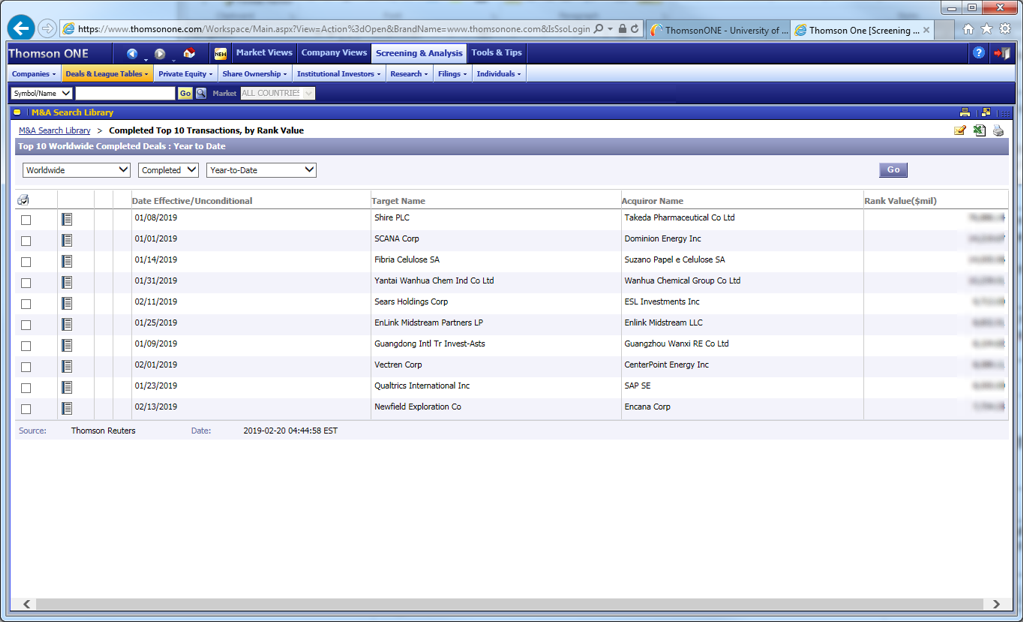Expand the Institutional Investors menu

339,74
